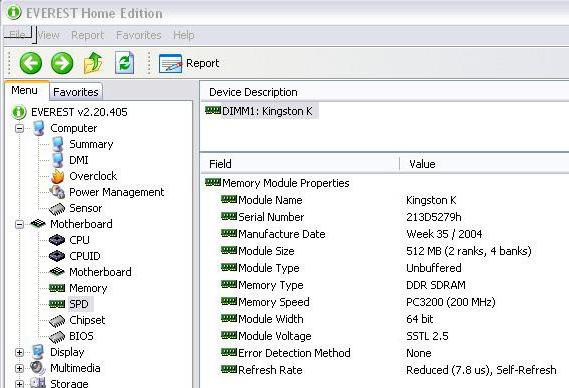Click the Chipset icon
The height and width of the screenshot is (388, 569).
point(57,320)
